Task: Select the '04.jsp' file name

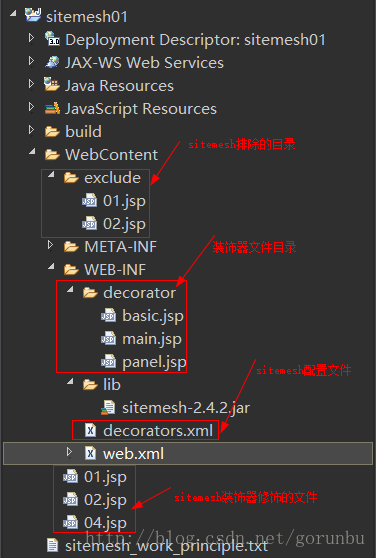Action: coord(105,523)
